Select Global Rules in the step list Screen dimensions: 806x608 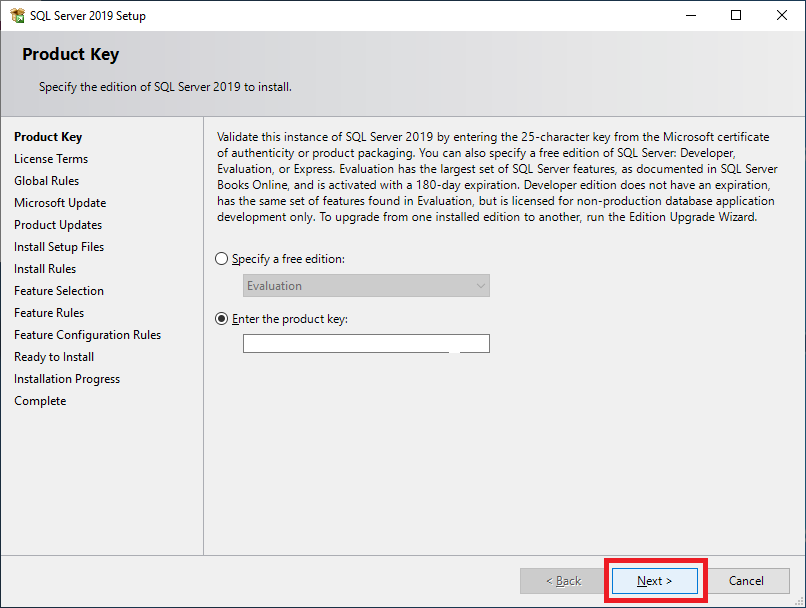coord(46,181)
